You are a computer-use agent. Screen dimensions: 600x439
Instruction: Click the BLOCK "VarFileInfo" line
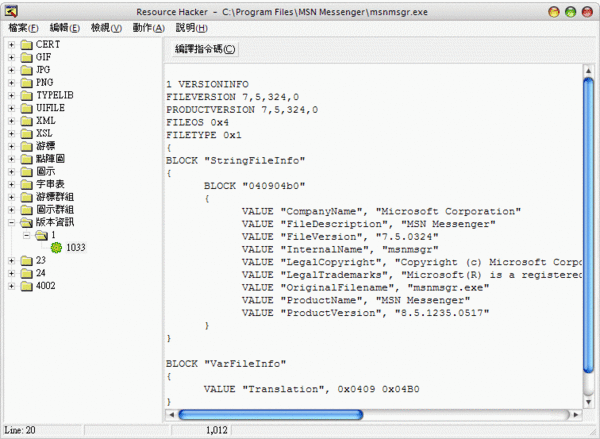[226, 364]
